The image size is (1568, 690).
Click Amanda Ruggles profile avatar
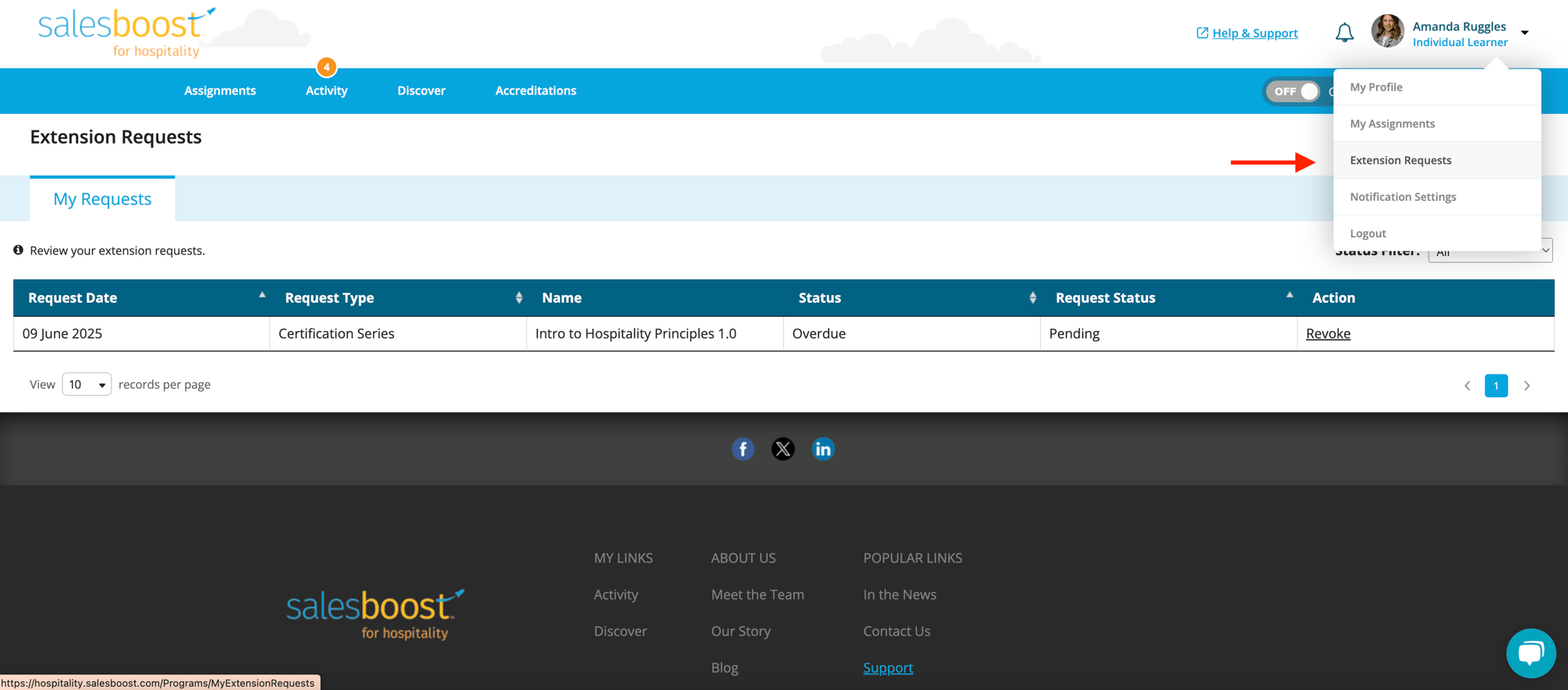click(1387, 32)
